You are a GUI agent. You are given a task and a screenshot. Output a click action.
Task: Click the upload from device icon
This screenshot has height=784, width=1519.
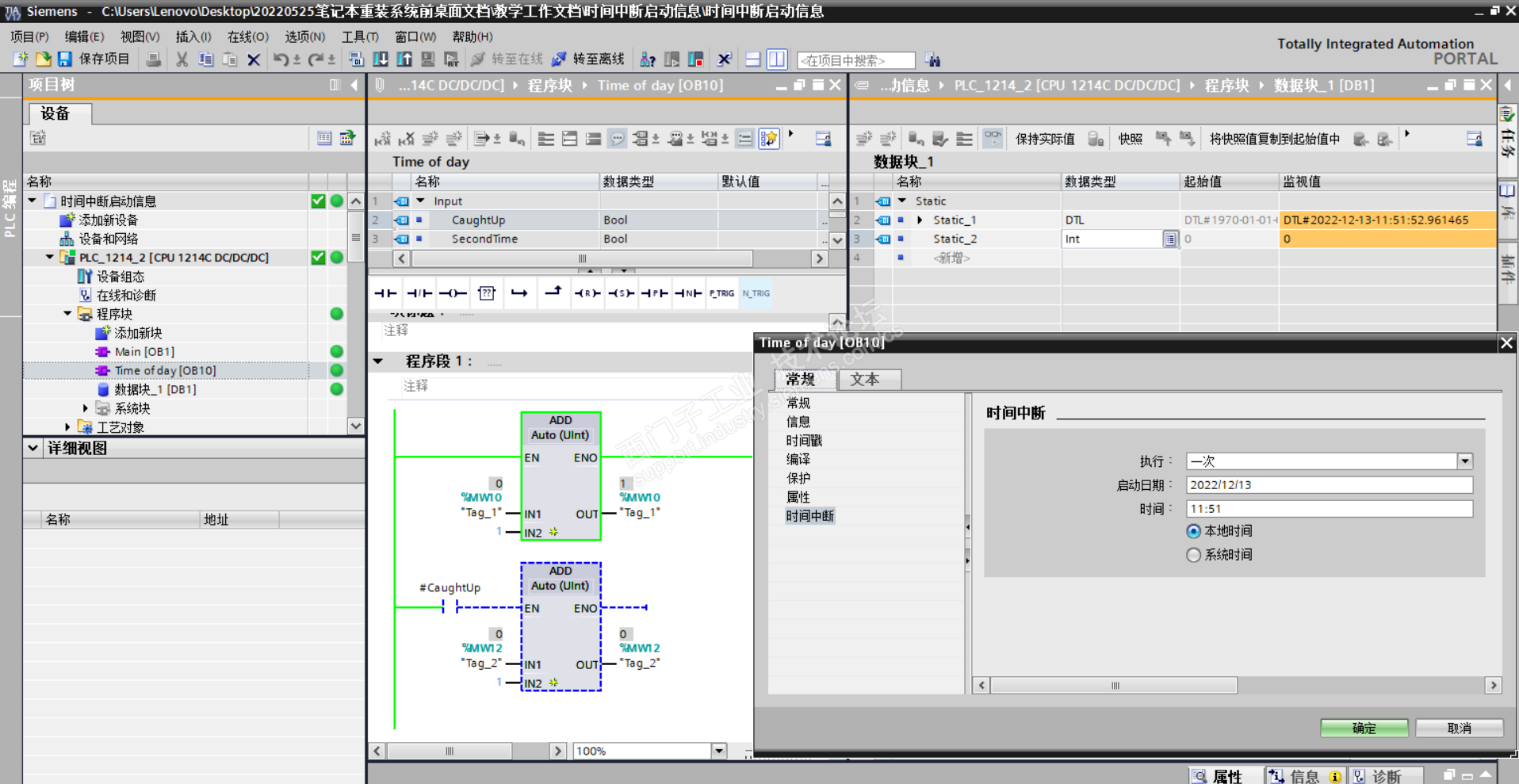pos(404,59)
